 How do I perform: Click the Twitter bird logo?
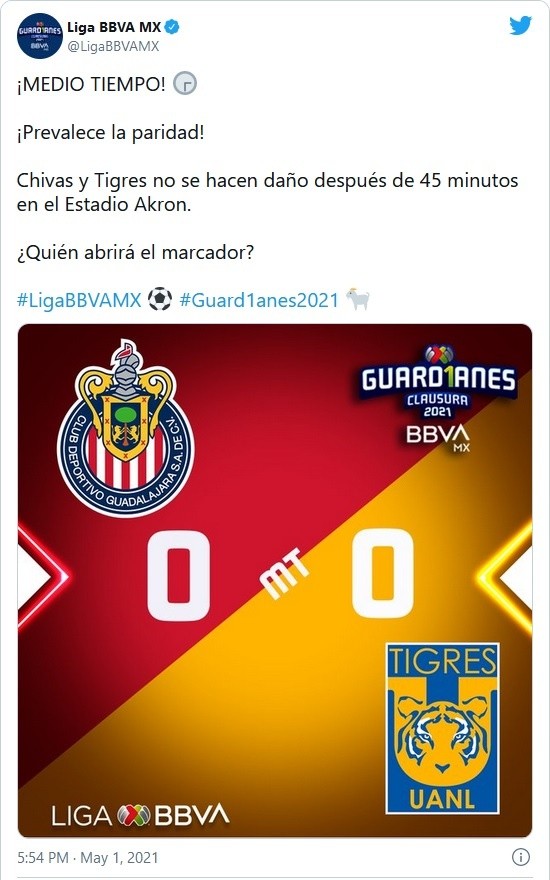pyautogui.click(x=520, y=26)
